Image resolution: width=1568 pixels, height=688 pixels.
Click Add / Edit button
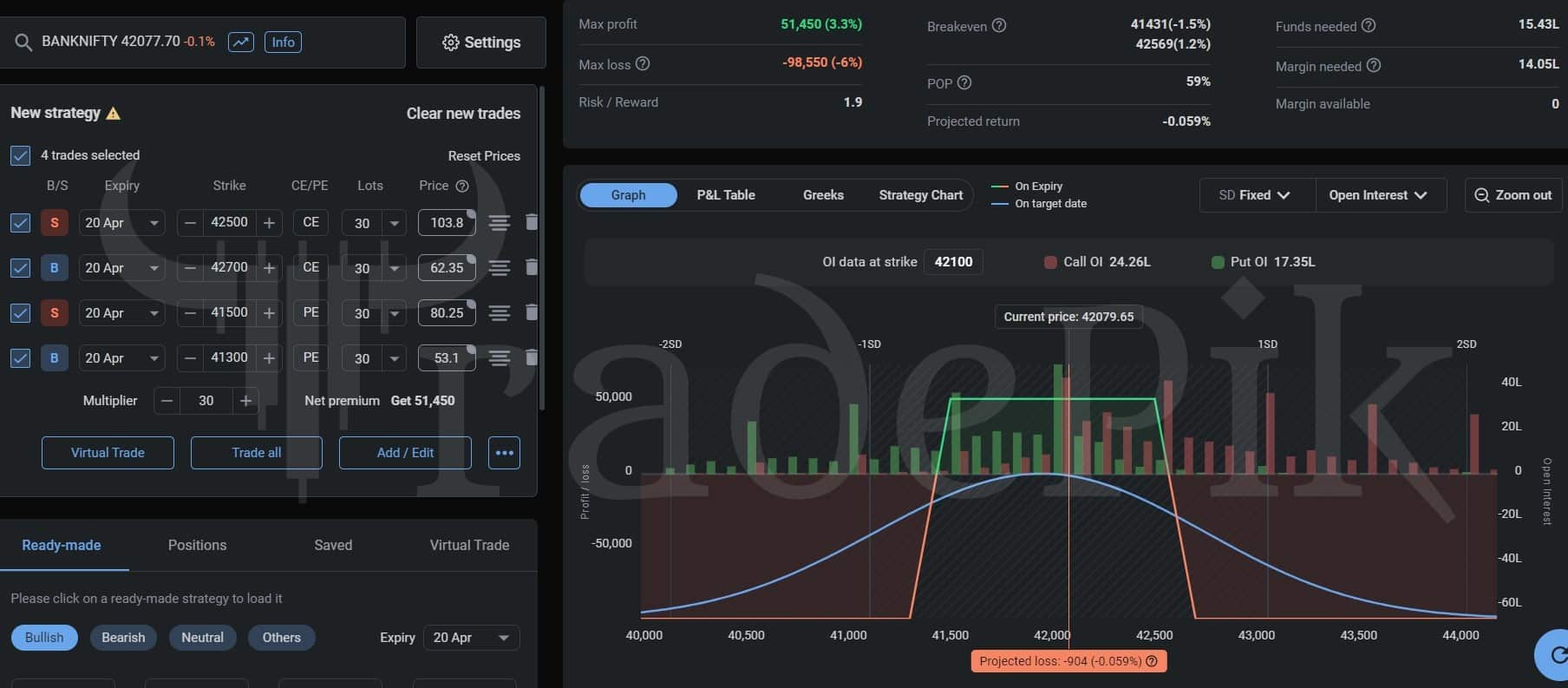tap(405, 453)
